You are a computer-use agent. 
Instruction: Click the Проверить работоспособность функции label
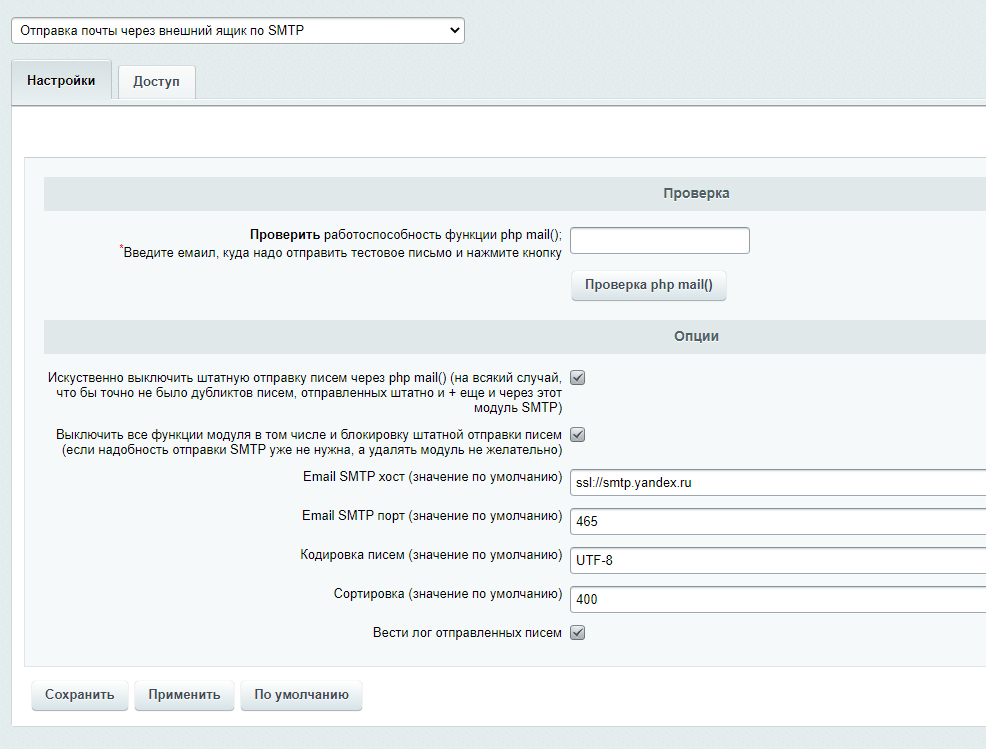(x=405, y=234)
